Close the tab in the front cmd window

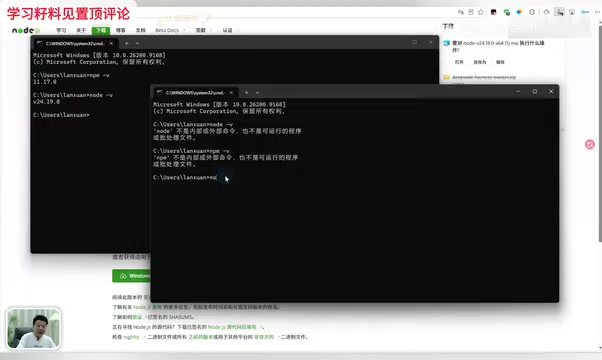click(231, 92)
